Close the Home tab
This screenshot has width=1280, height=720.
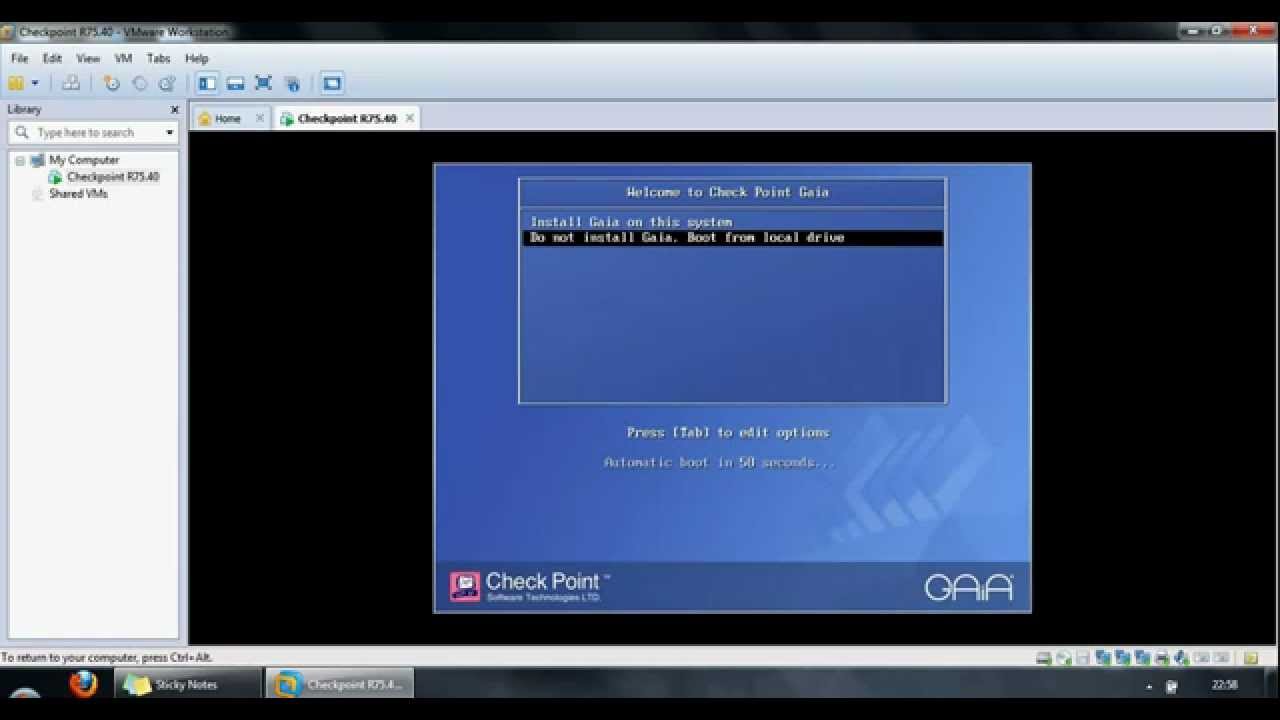point(260,118)
